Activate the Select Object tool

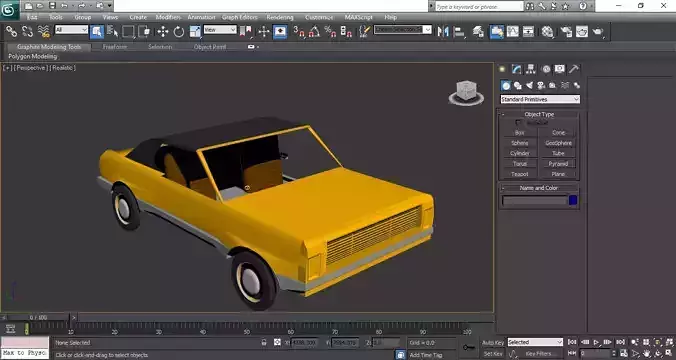(97, 31)
